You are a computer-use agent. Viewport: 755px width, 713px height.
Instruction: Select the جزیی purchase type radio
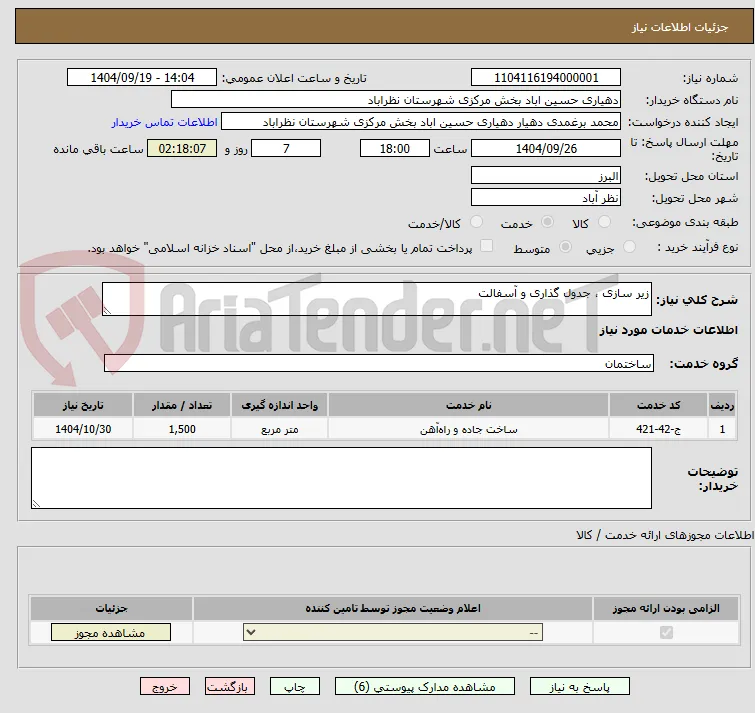(x=629, y=247)
